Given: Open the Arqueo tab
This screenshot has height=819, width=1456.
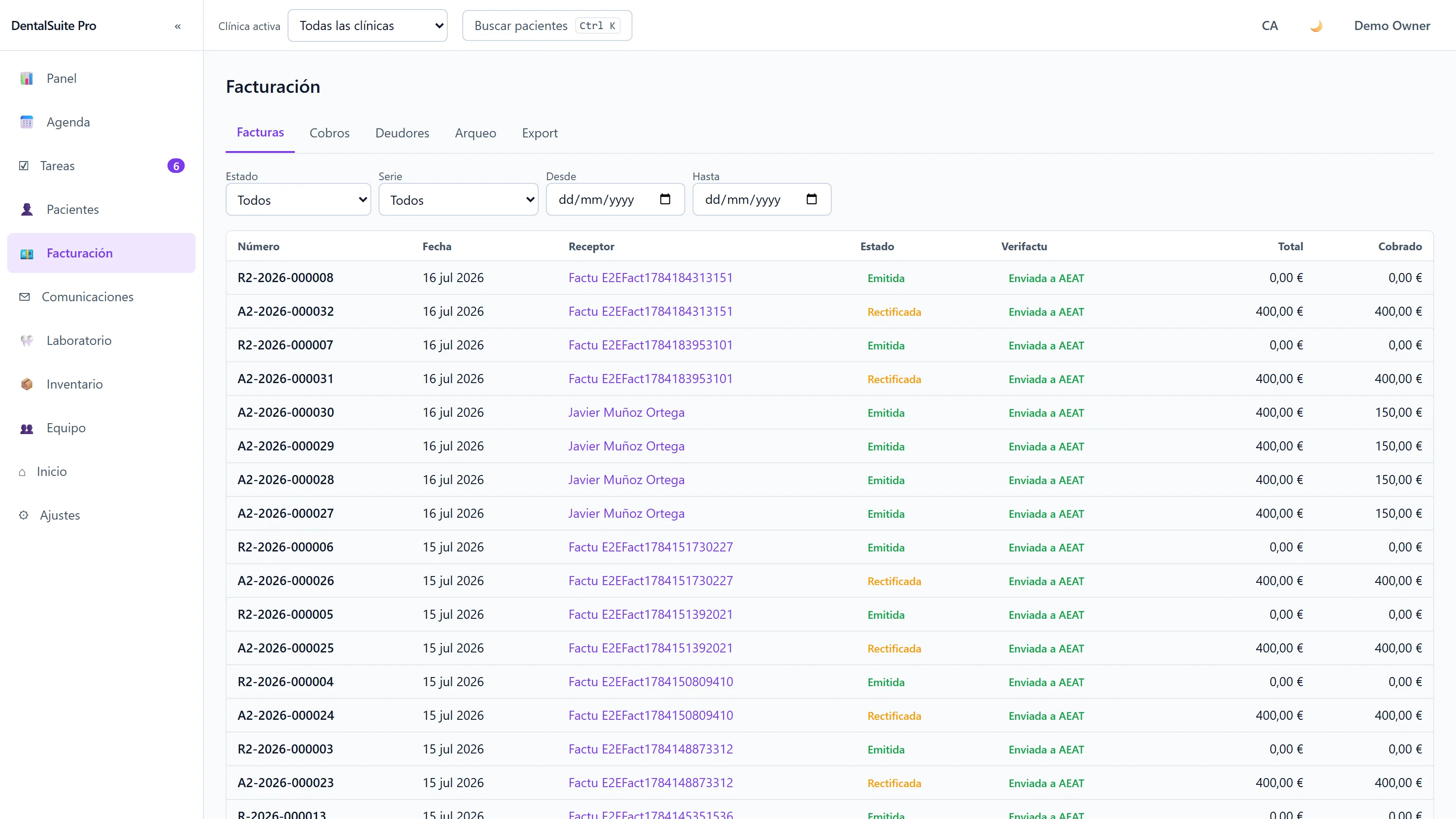Looking at the screenshot, I should point(475,133).
